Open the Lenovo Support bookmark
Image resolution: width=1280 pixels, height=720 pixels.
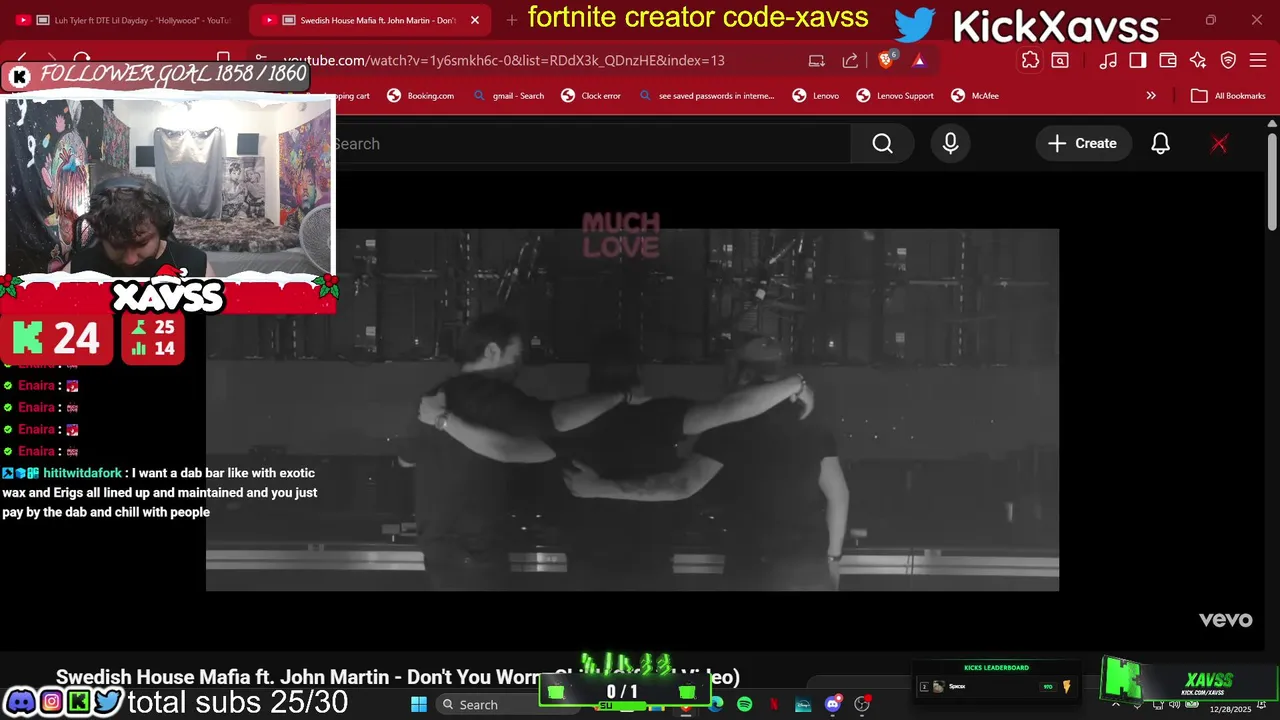point(895,96)
